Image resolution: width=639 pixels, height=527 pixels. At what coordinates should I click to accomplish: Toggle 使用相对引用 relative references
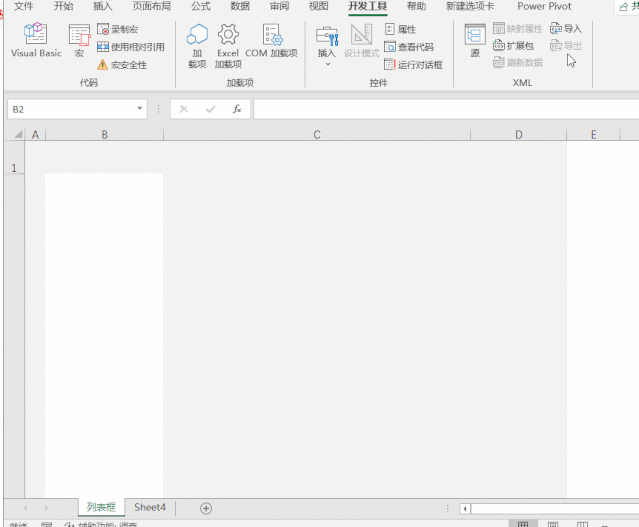131,47
